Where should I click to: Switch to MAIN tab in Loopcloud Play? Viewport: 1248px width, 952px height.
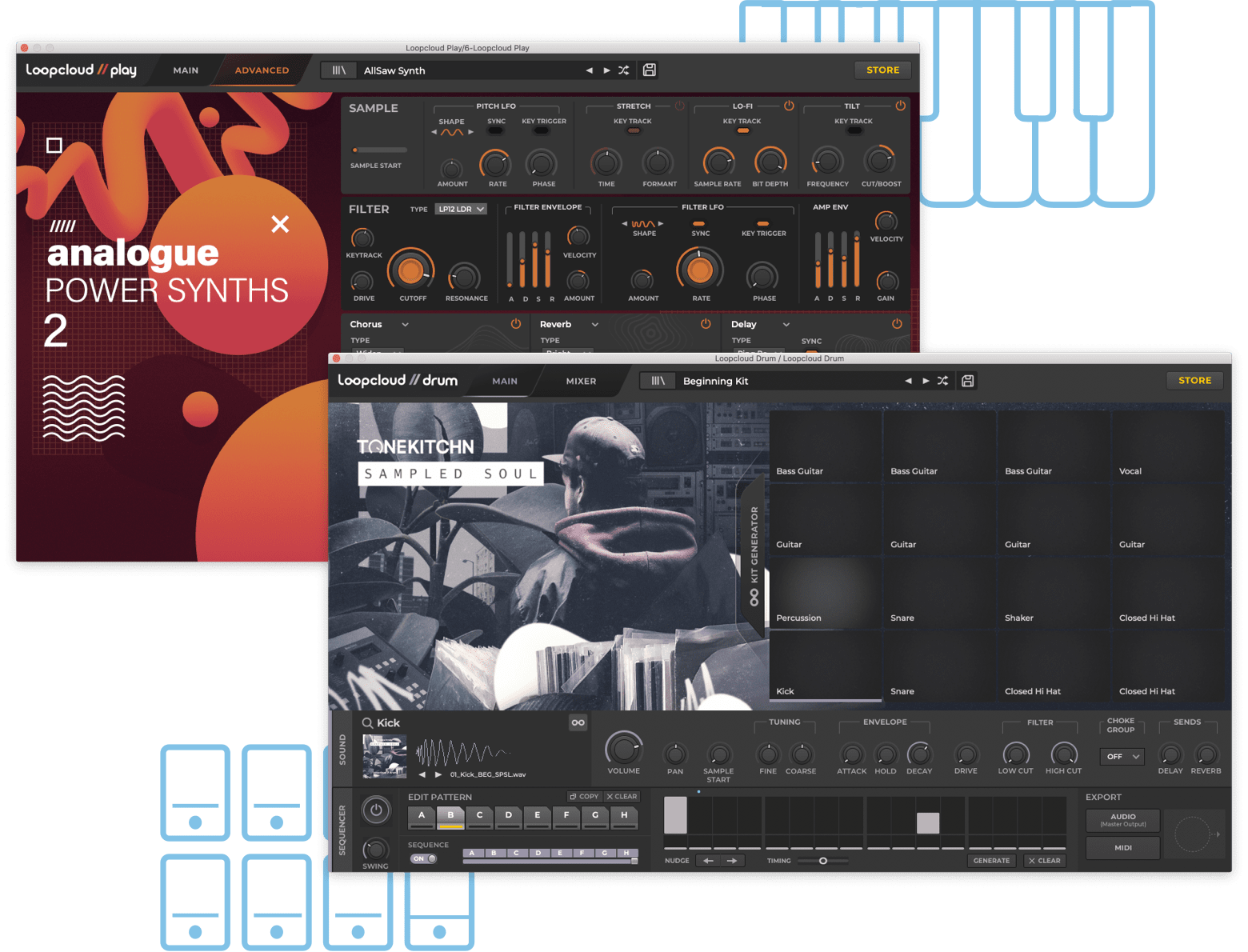point(186,70)
